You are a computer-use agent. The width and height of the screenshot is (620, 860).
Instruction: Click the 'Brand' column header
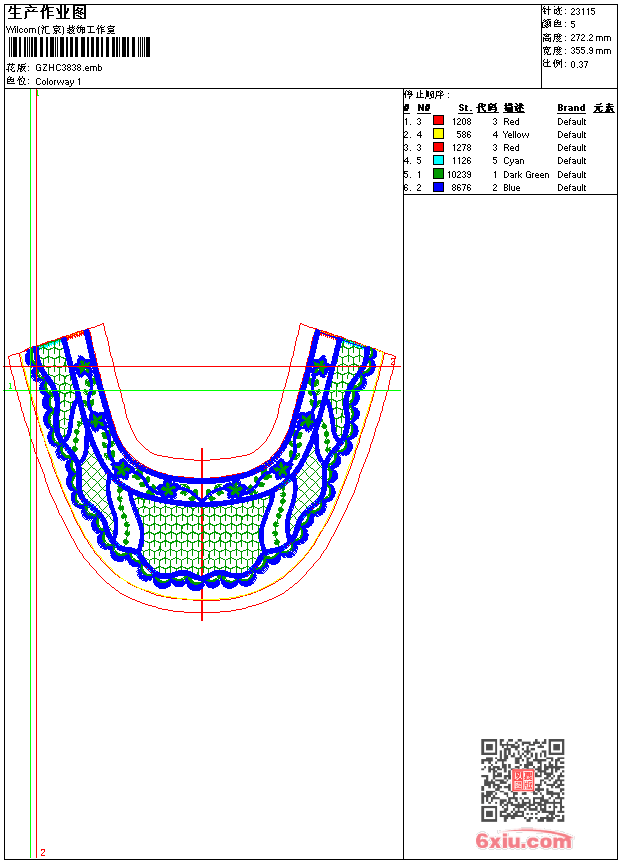tap(571, 108)
